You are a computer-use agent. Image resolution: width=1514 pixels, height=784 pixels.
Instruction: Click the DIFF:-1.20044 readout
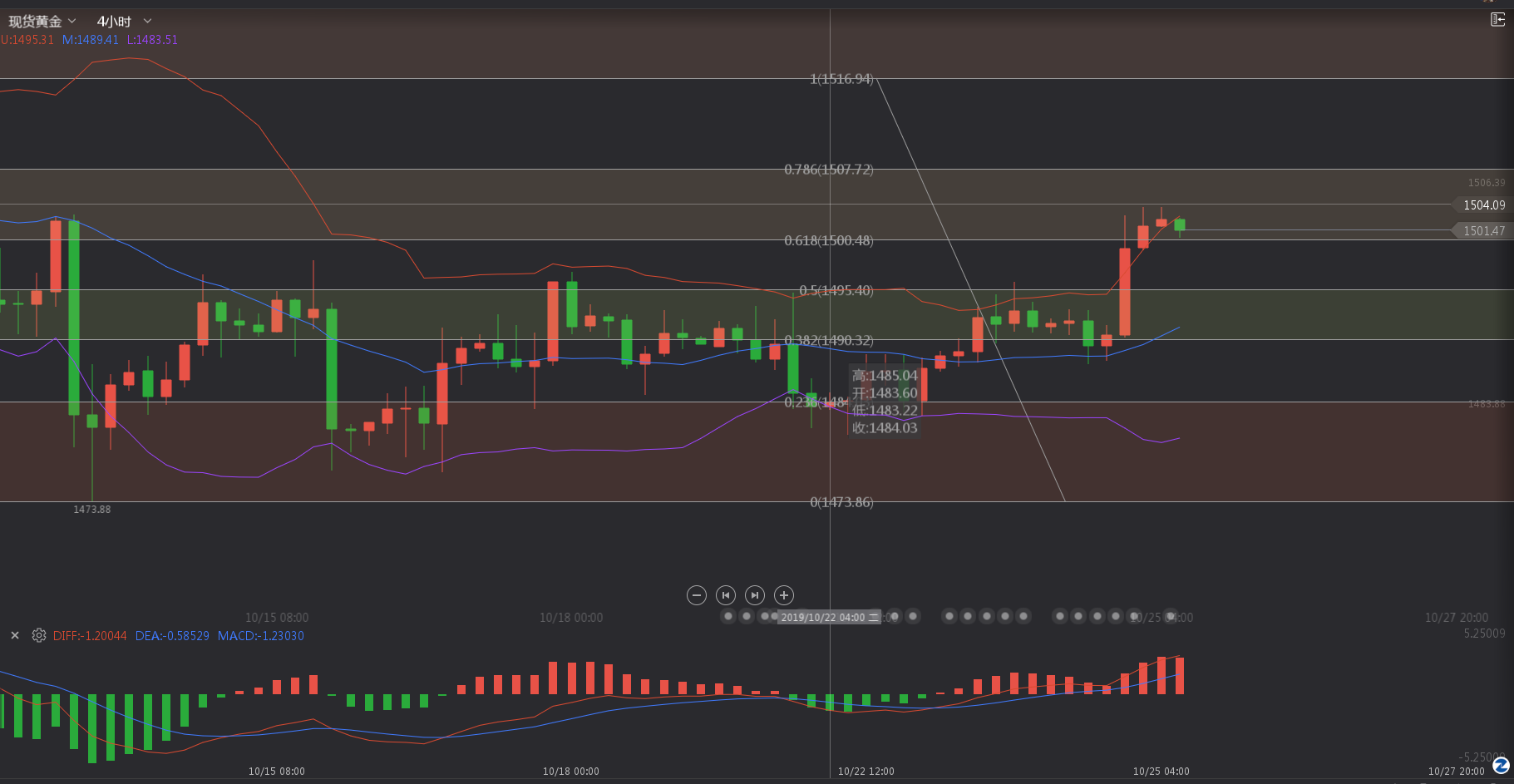pos(90,636)
